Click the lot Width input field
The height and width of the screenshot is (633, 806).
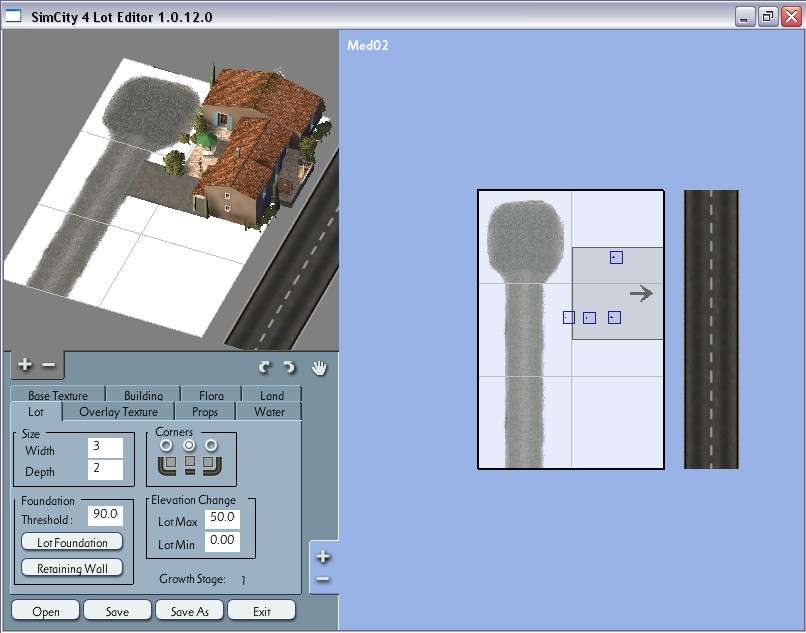(105, 447)
